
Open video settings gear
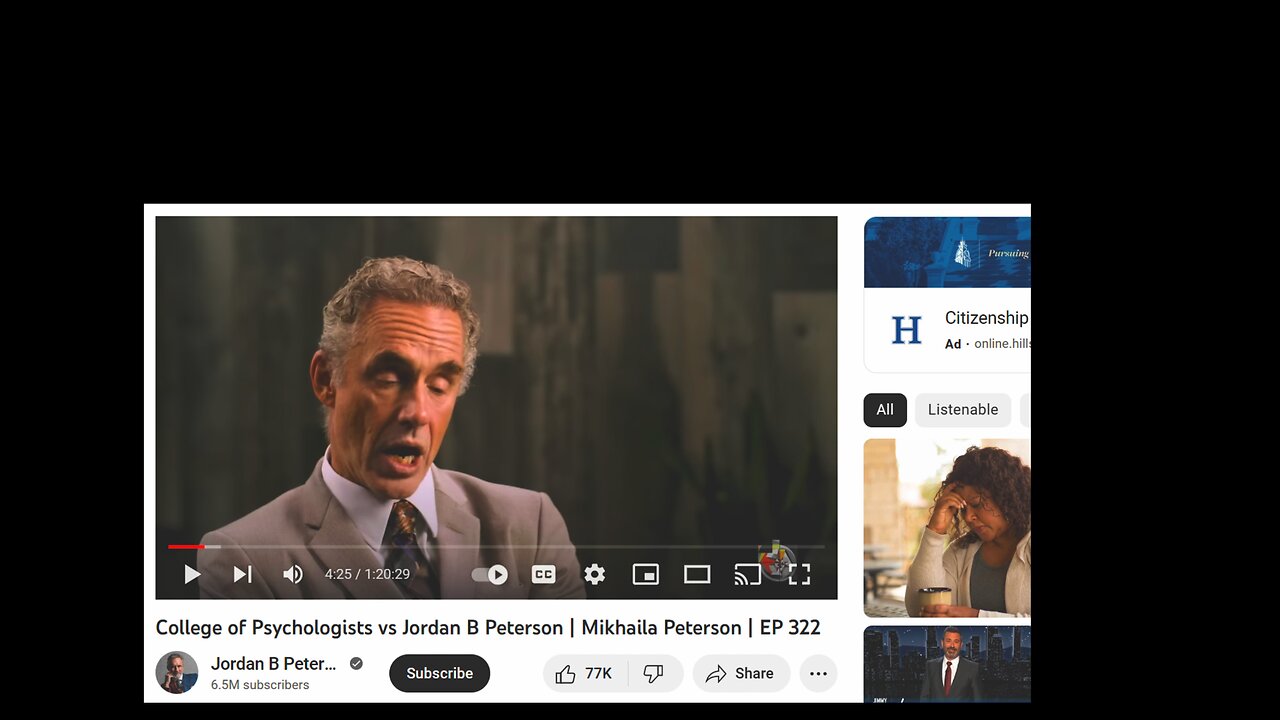click(x=595, y=574)
